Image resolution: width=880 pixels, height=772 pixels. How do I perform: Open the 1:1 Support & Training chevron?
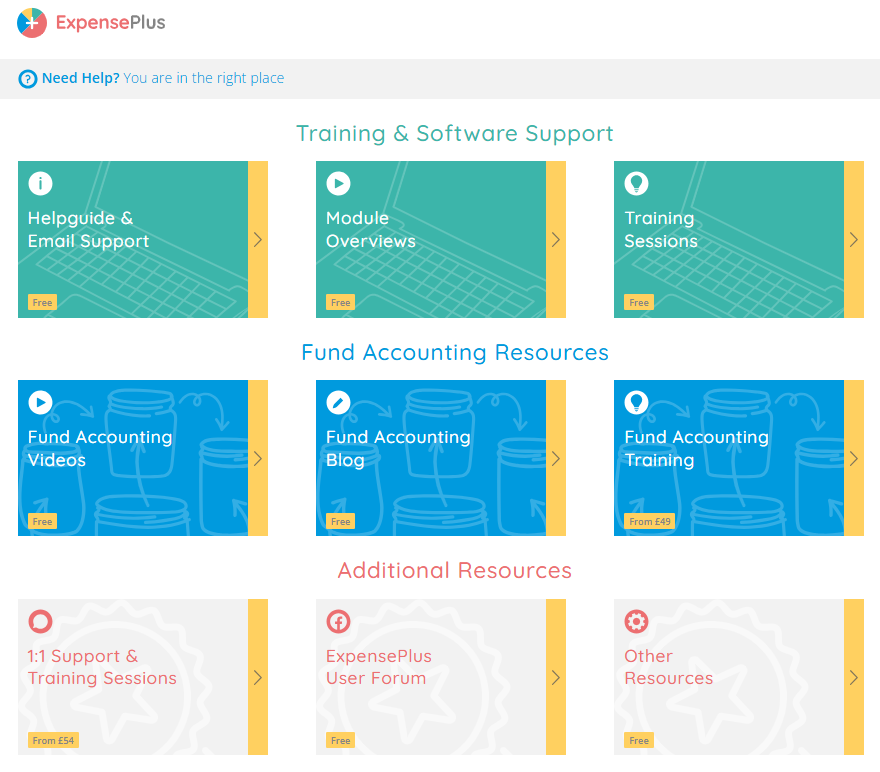pos(258,677)
